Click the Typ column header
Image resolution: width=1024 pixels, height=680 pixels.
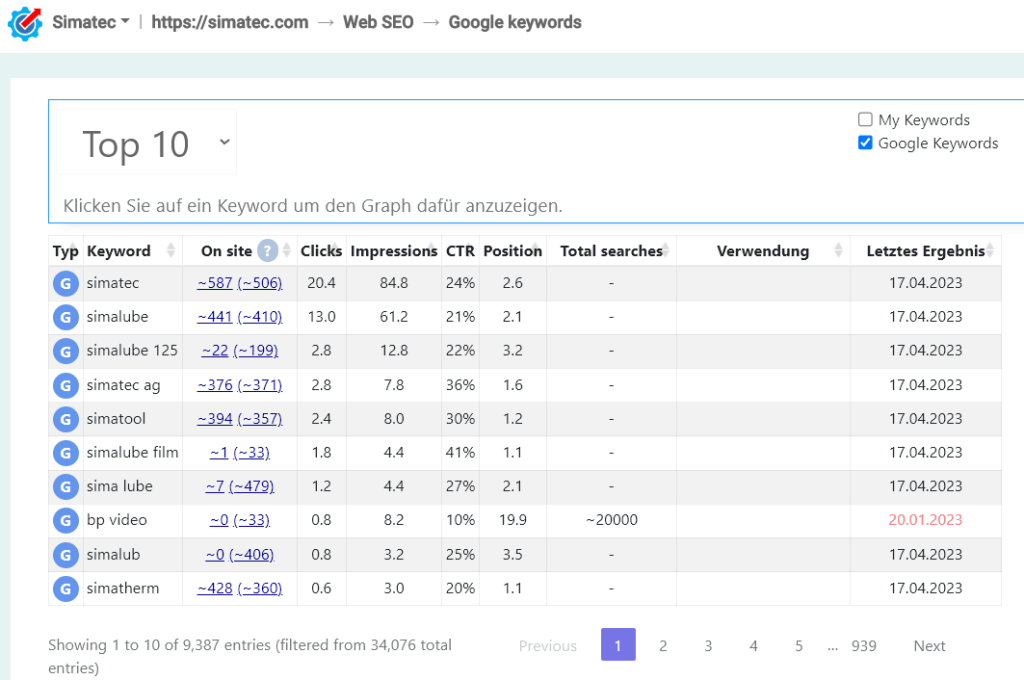(x=65, y=251)
